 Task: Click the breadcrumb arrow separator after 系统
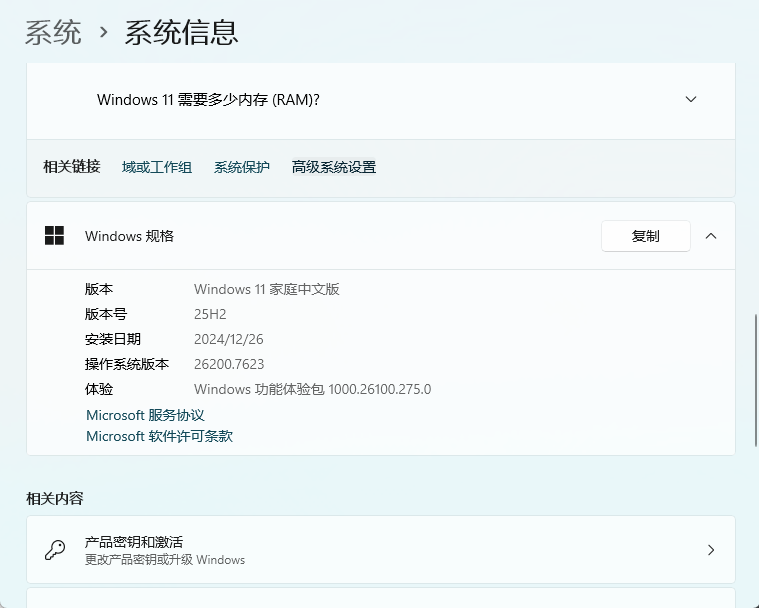click(103, 33)
